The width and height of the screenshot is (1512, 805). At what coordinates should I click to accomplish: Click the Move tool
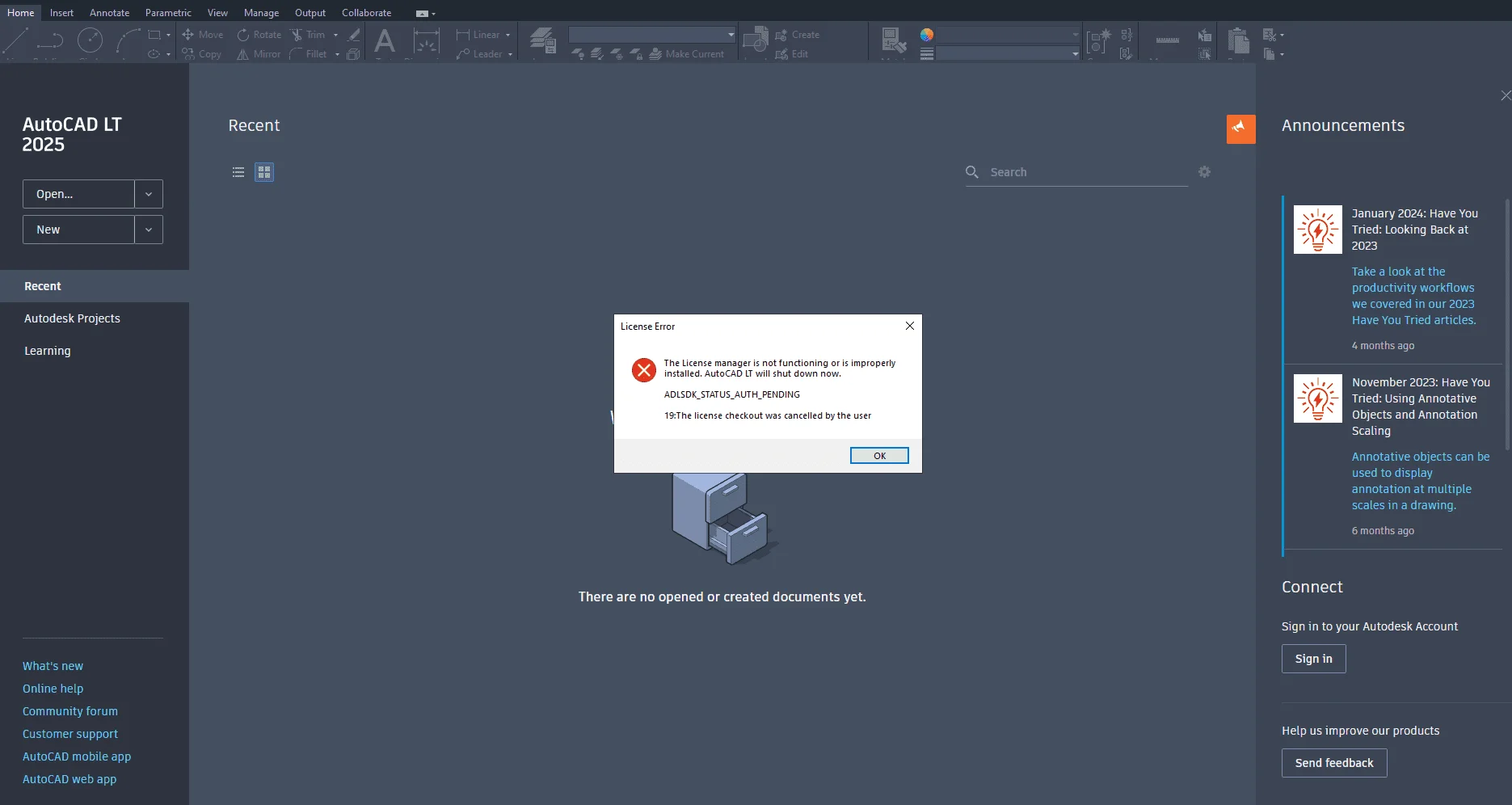pyautogui.click(x=202, y=35)
